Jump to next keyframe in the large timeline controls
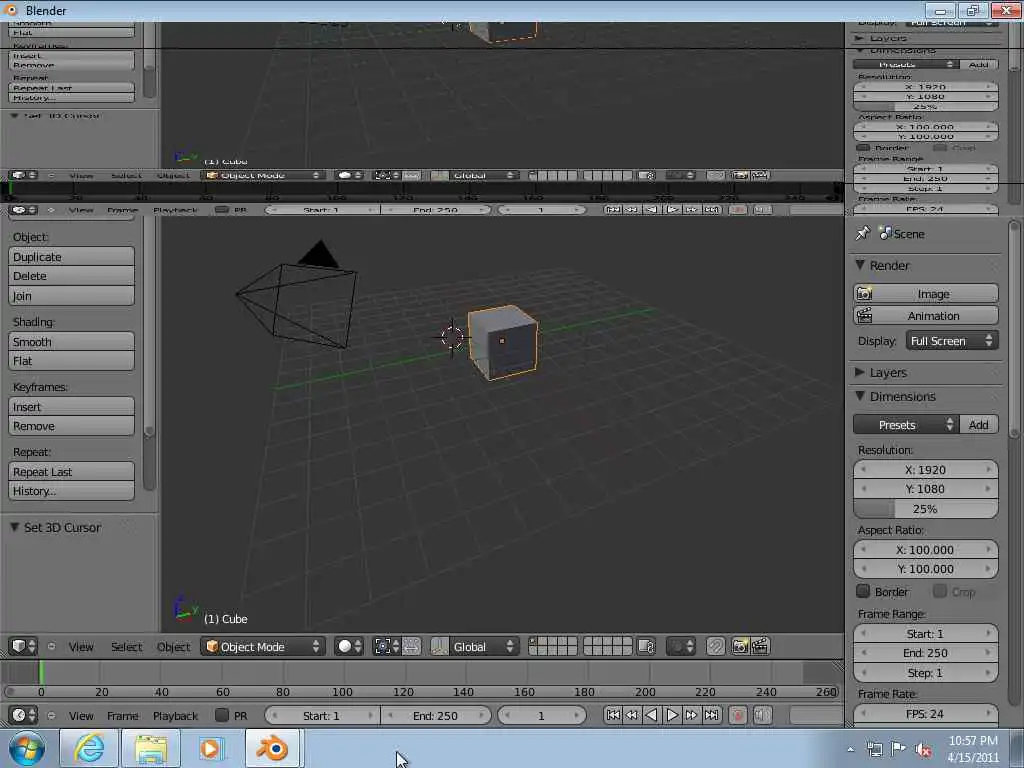 tap(692, 715)
